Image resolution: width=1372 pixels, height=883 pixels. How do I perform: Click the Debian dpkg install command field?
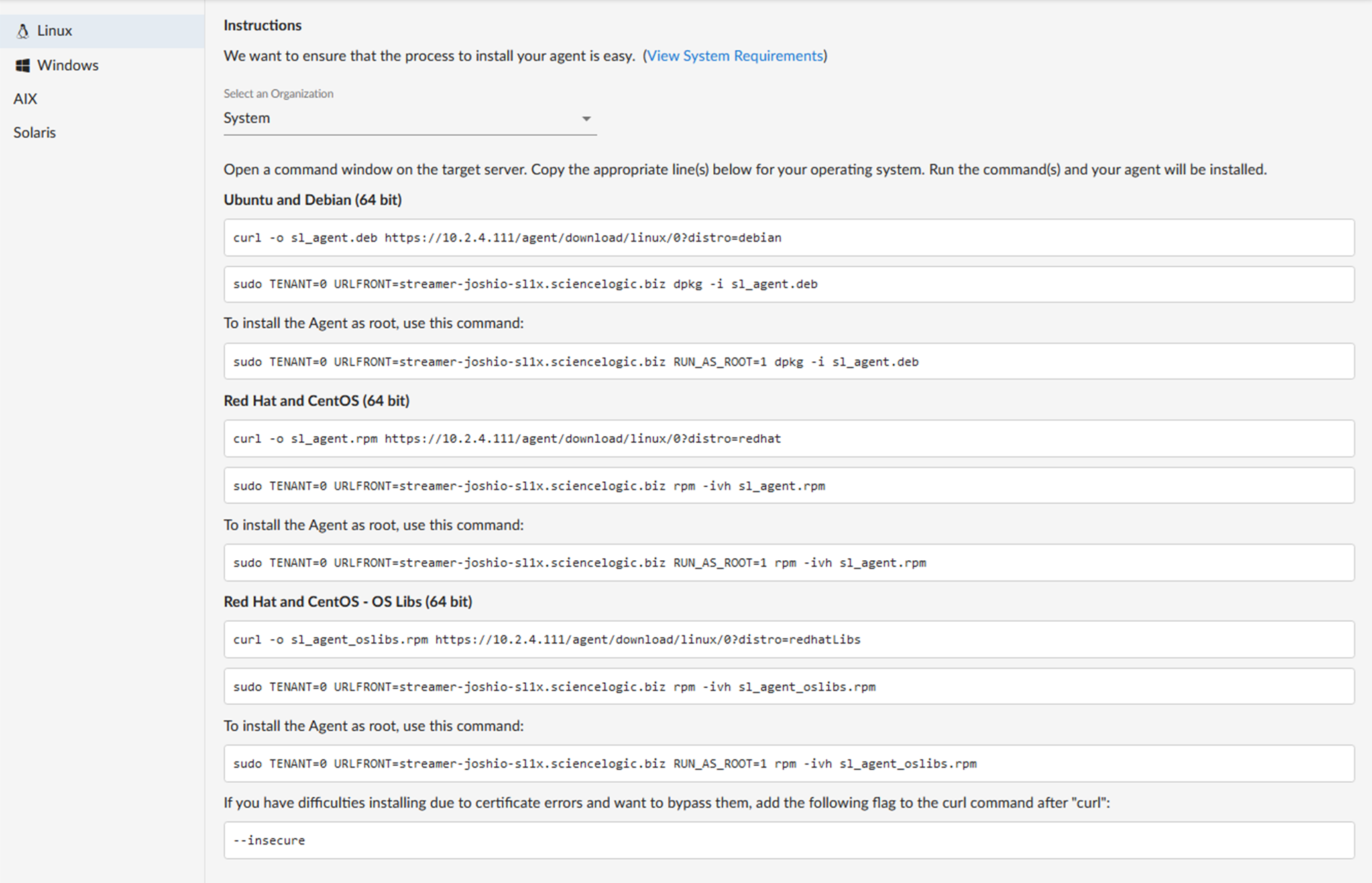tap(789, 284)
